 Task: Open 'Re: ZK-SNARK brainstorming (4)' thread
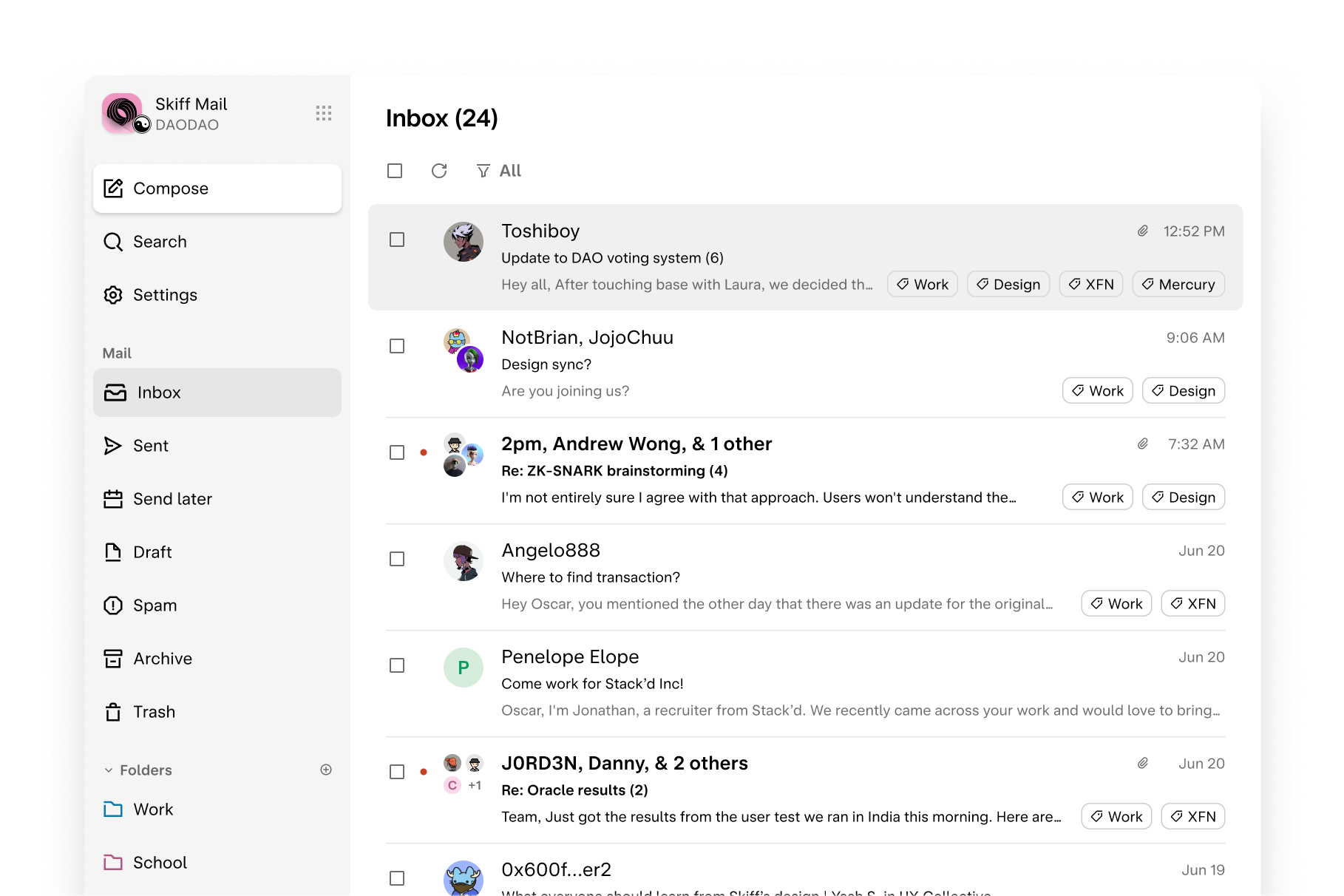click(x=805, y=470)
